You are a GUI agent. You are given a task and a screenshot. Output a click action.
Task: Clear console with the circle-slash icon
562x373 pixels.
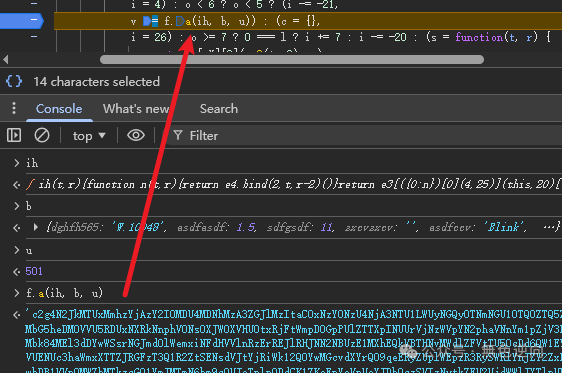coord(42,135)
